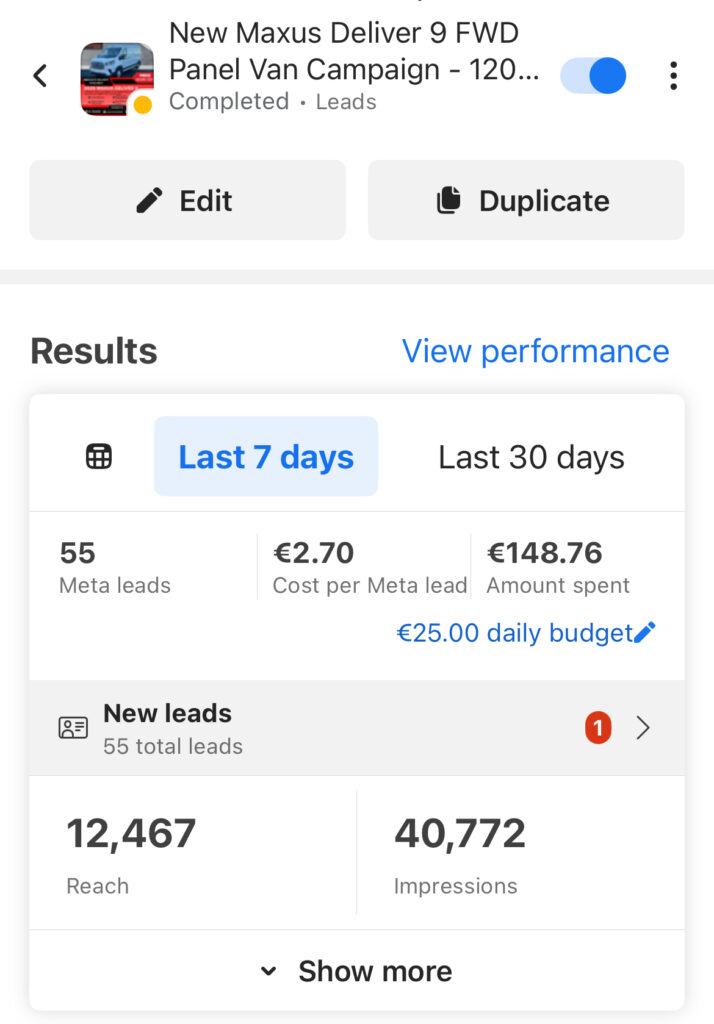714x1024 pixels.
Task: Tap the campaign status dot on thumbnail
Action: (143, 105)
